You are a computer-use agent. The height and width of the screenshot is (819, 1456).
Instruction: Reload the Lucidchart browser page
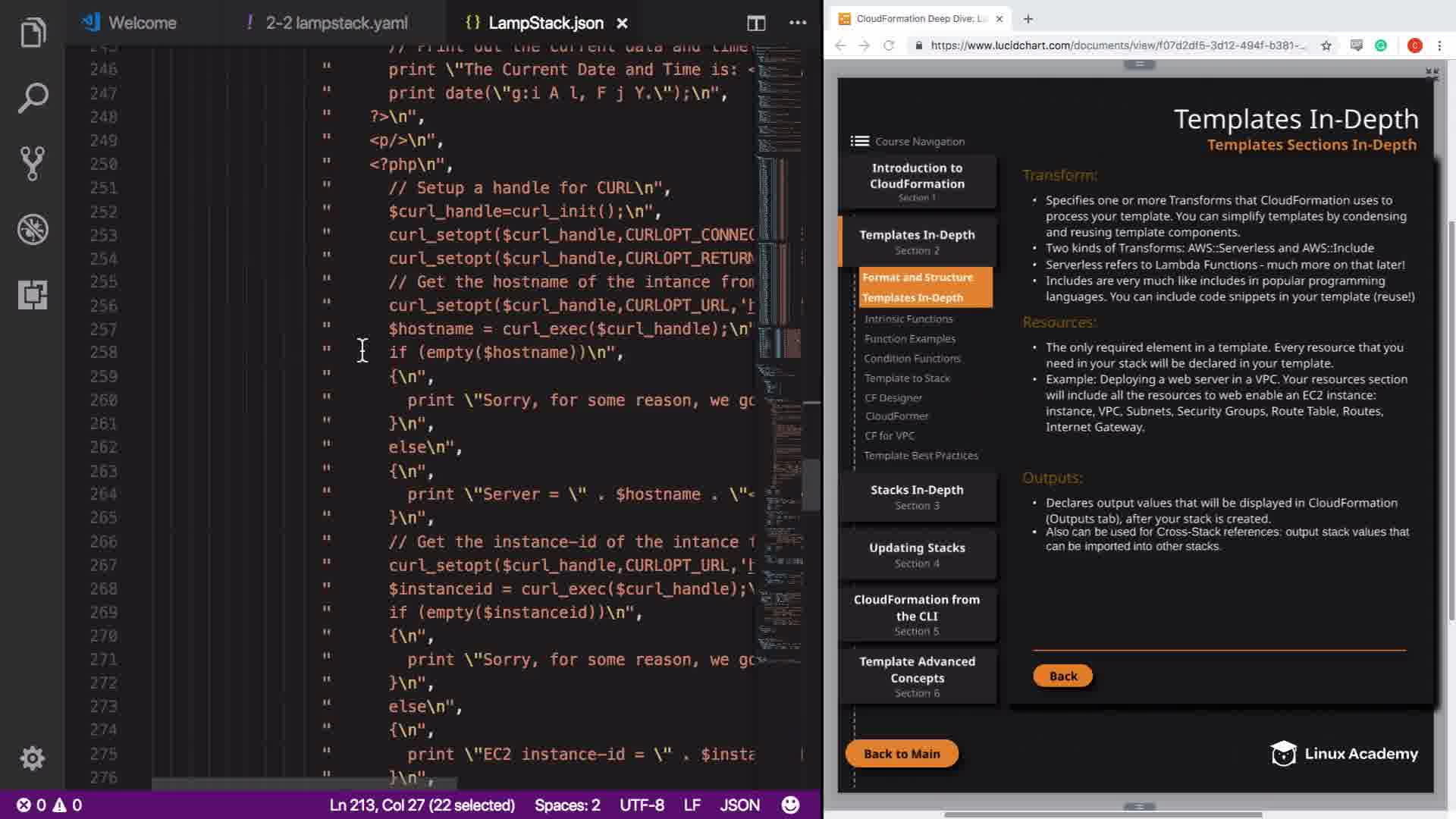[x=889, y=45]
